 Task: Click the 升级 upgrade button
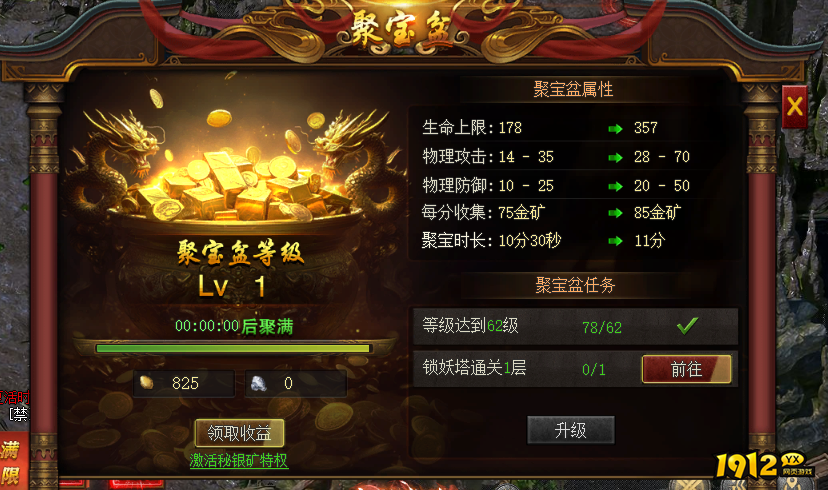[x=571, y=430]
